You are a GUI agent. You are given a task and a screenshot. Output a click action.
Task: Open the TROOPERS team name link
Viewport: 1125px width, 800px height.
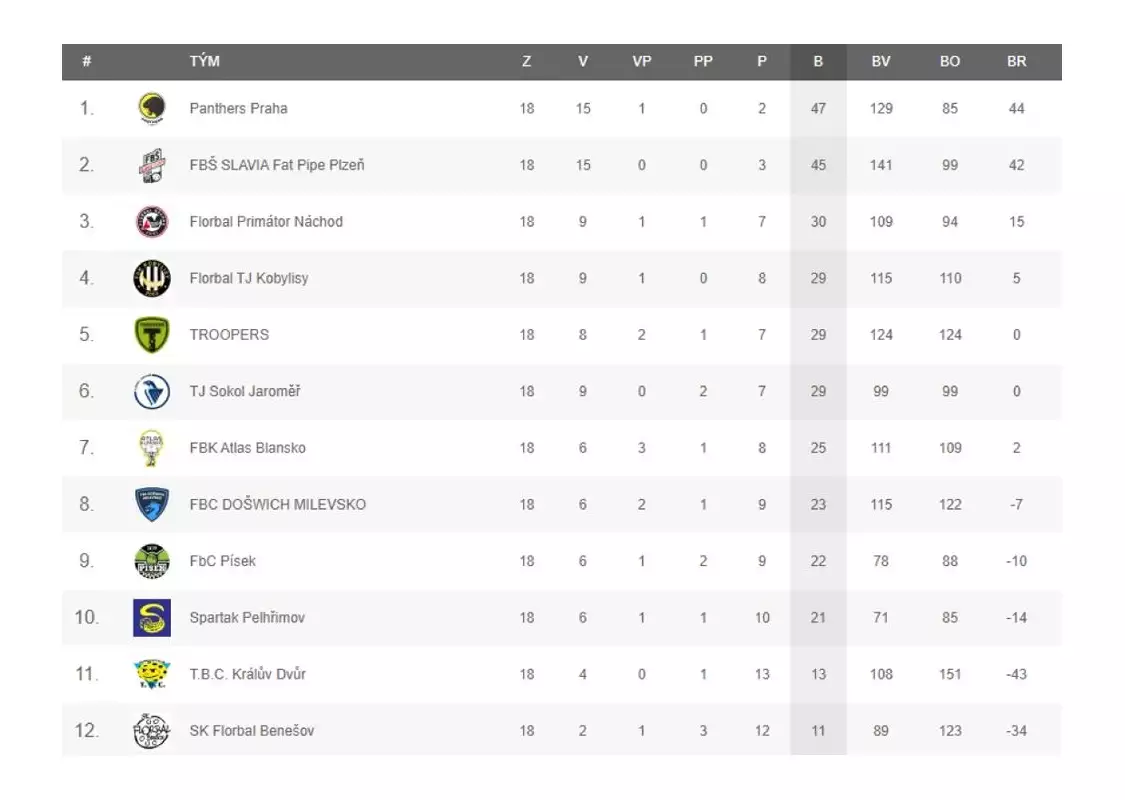[229, 335]
